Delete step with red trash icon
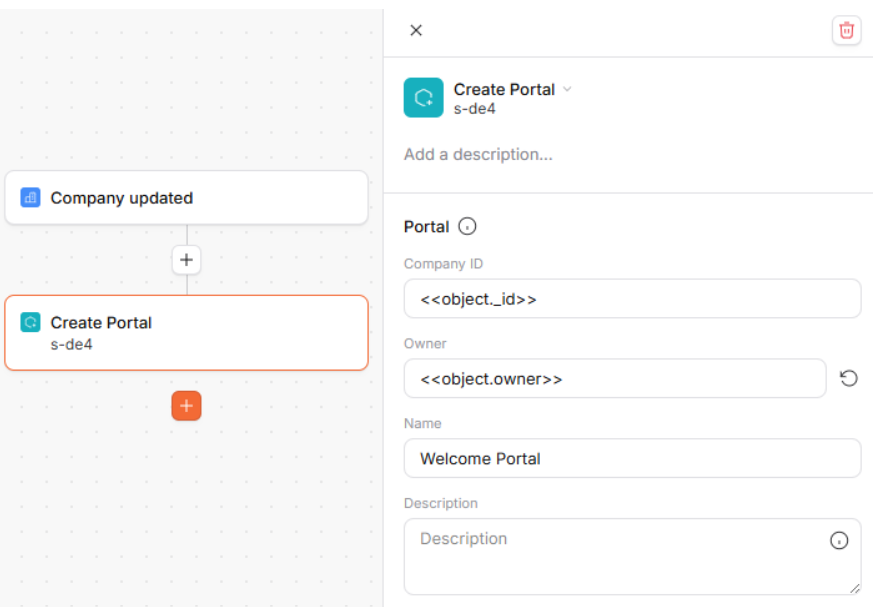The image size is (873, 607). click(x=846, y=30)
